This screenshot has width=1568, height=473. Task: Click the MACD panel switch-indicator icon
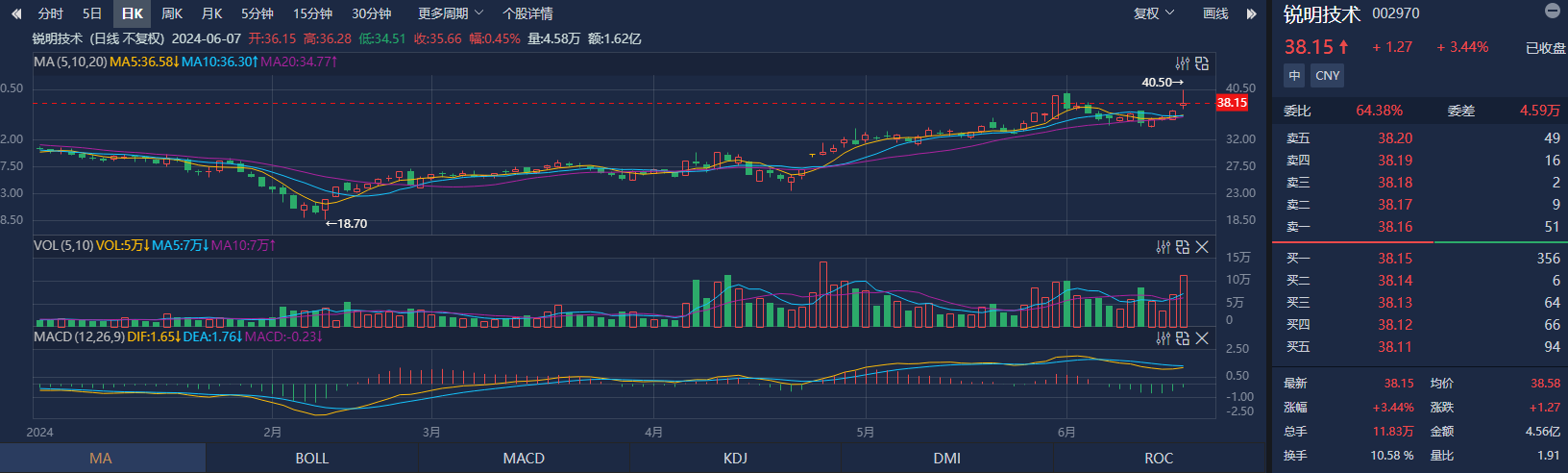1183,338
